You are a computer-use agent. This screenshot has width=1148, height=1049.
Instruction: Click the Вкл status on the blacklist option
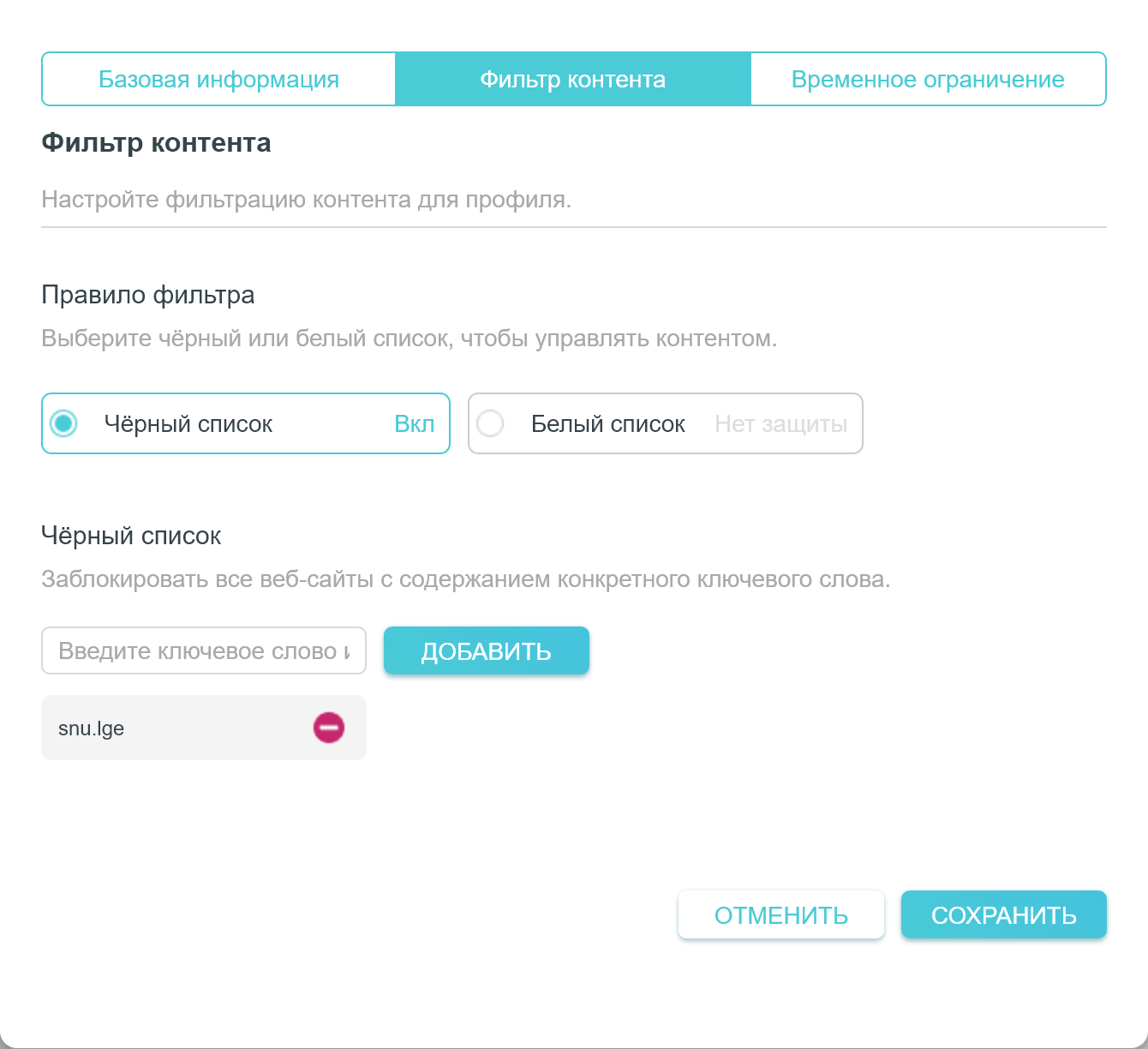pyautogui.click(x=415, y=424)
